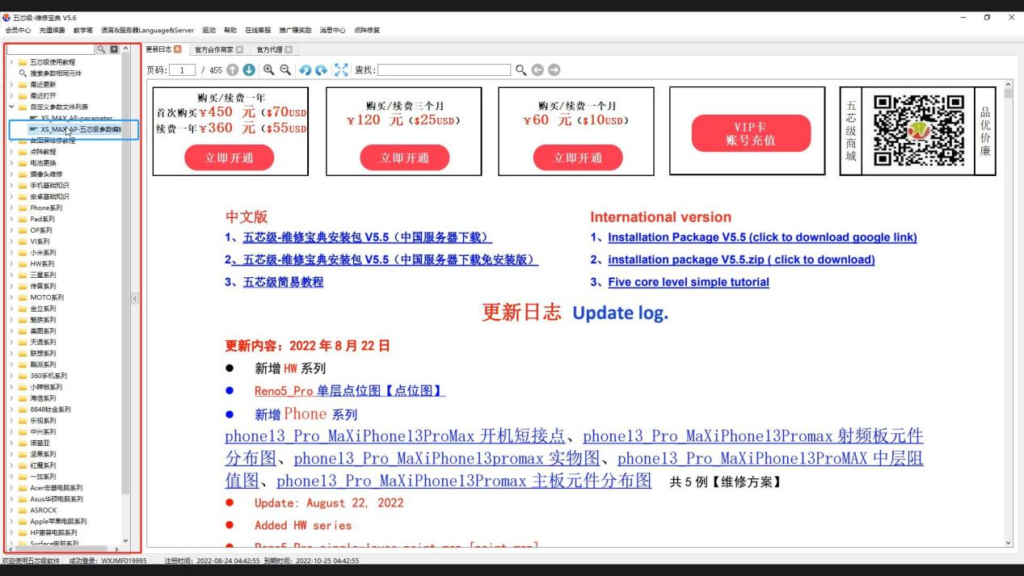Zoom in on the document

(269, 70)
